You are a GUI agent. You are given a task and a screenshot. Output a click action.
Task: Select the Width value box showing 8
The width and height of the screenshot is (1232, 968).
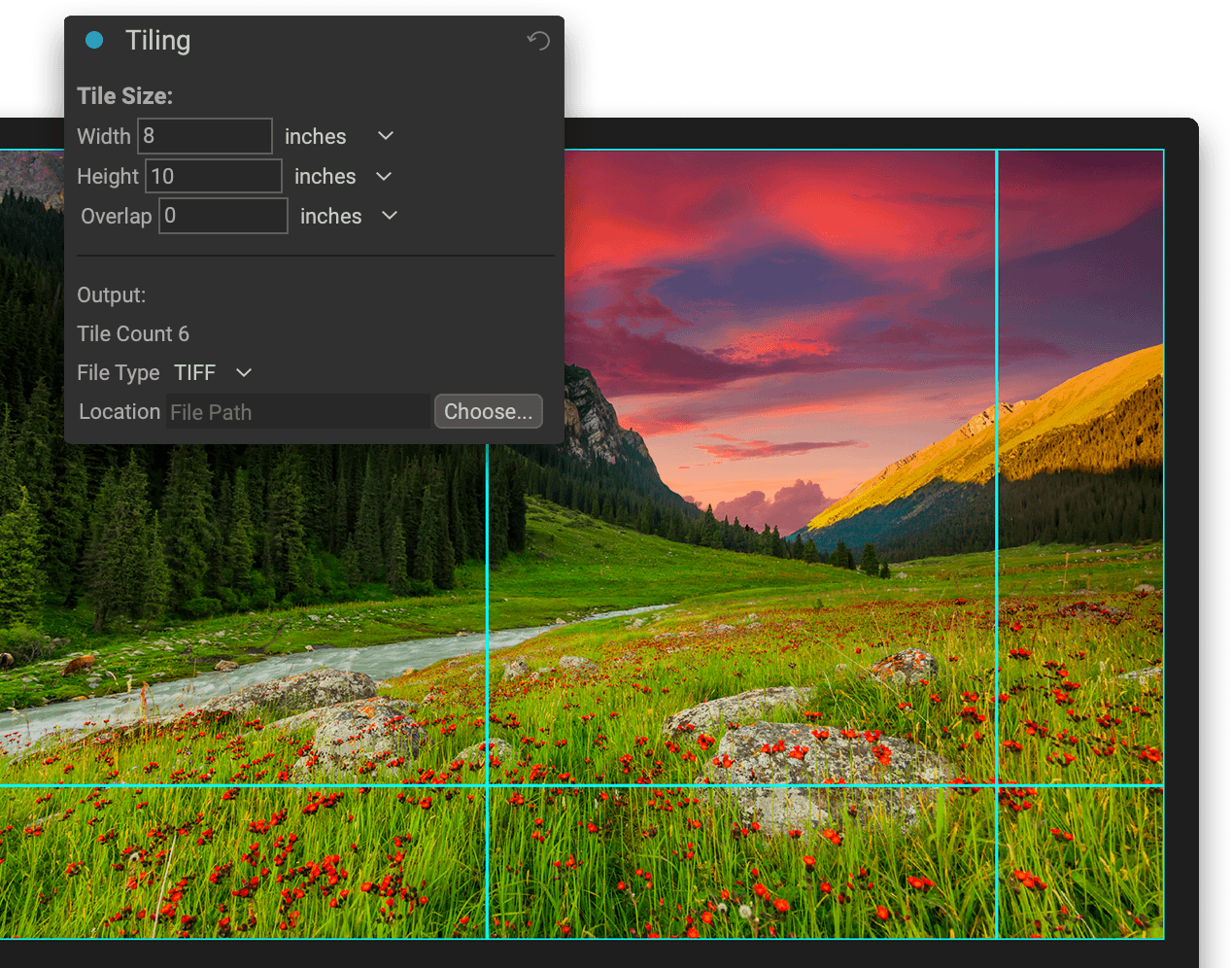(204, 136)
